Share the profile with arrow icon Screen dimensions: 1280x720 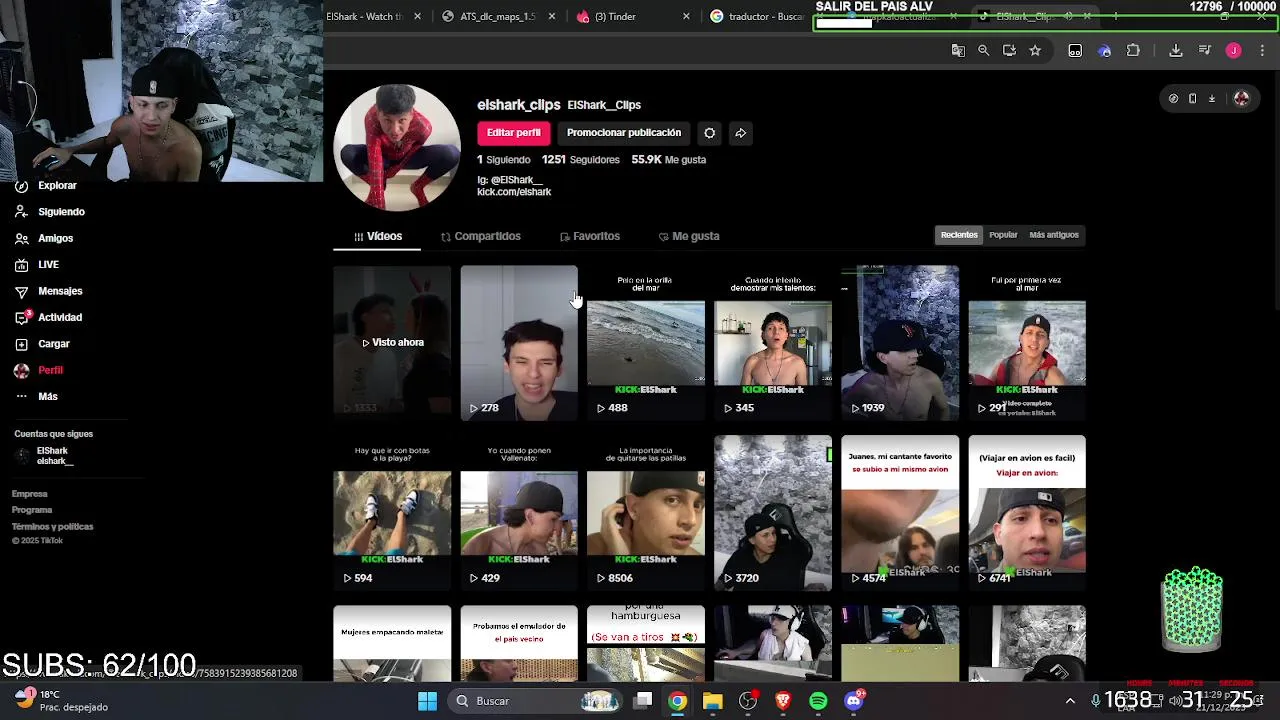tap(740, 133)
